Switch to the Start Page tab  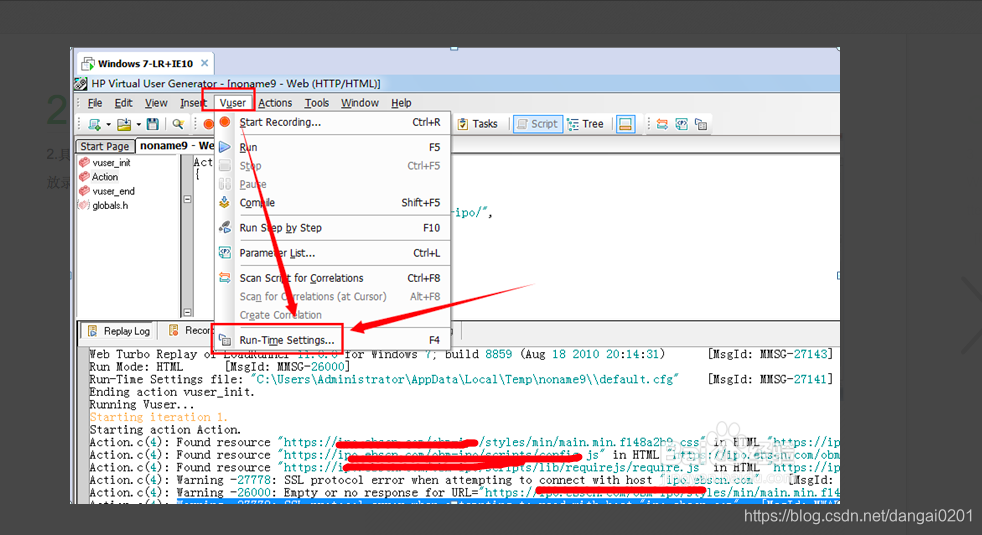105,146
